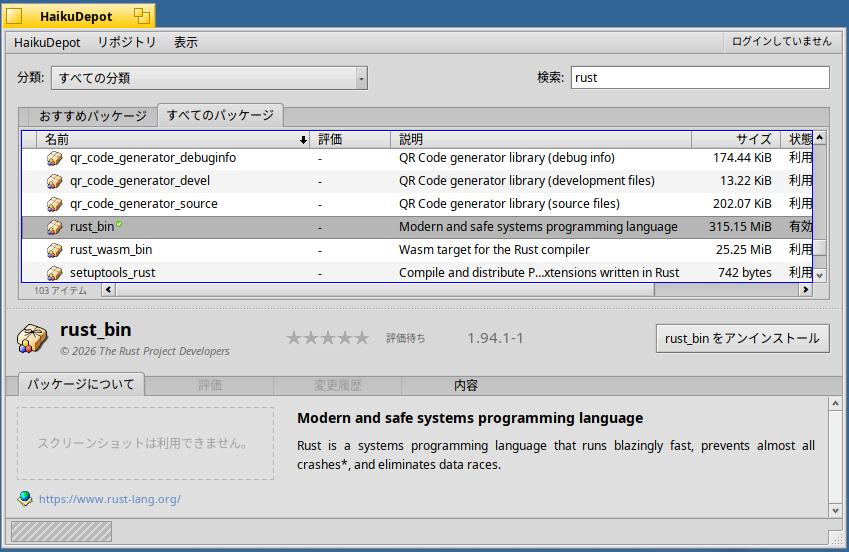Click the スクリーンショットは利用できません placeholder
Image resolution: width=849 pixels, height=552 pixels.
click(145, 444)
